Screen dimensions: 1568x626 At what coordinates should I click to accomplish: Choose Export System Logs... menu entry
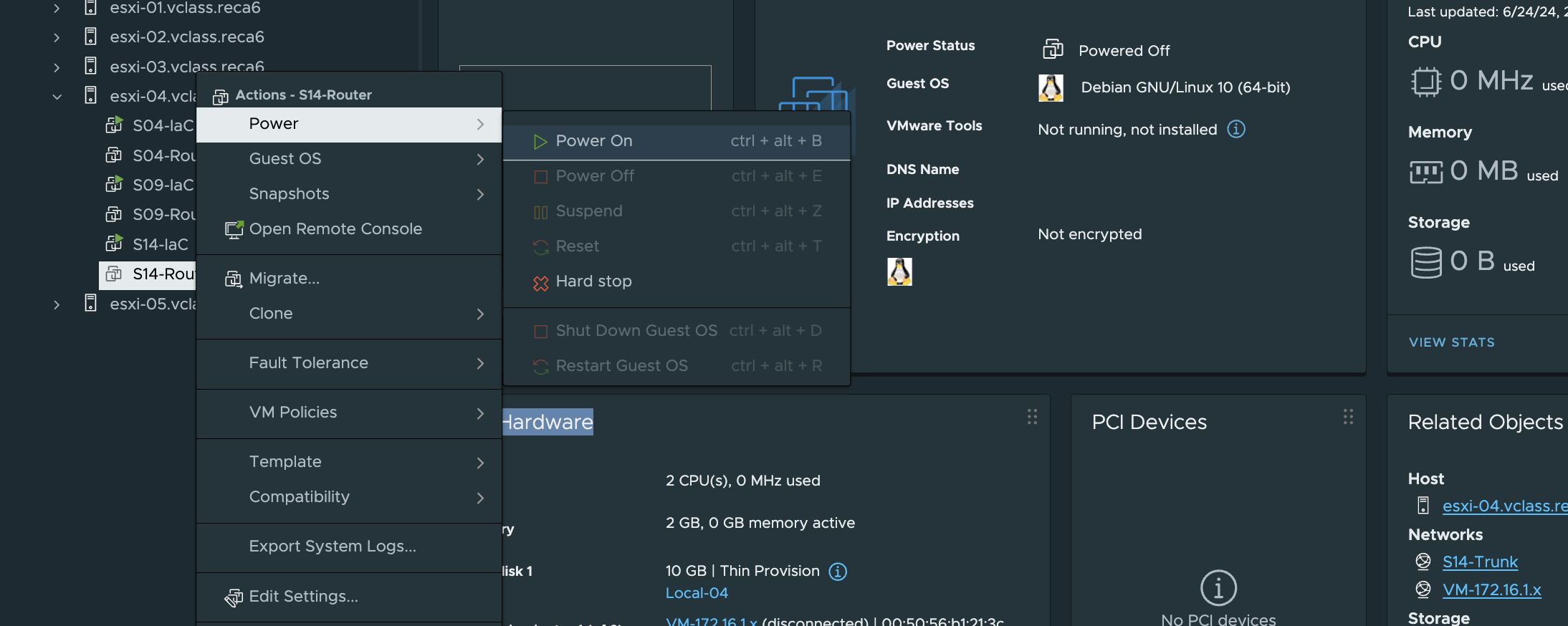point(349,546)
